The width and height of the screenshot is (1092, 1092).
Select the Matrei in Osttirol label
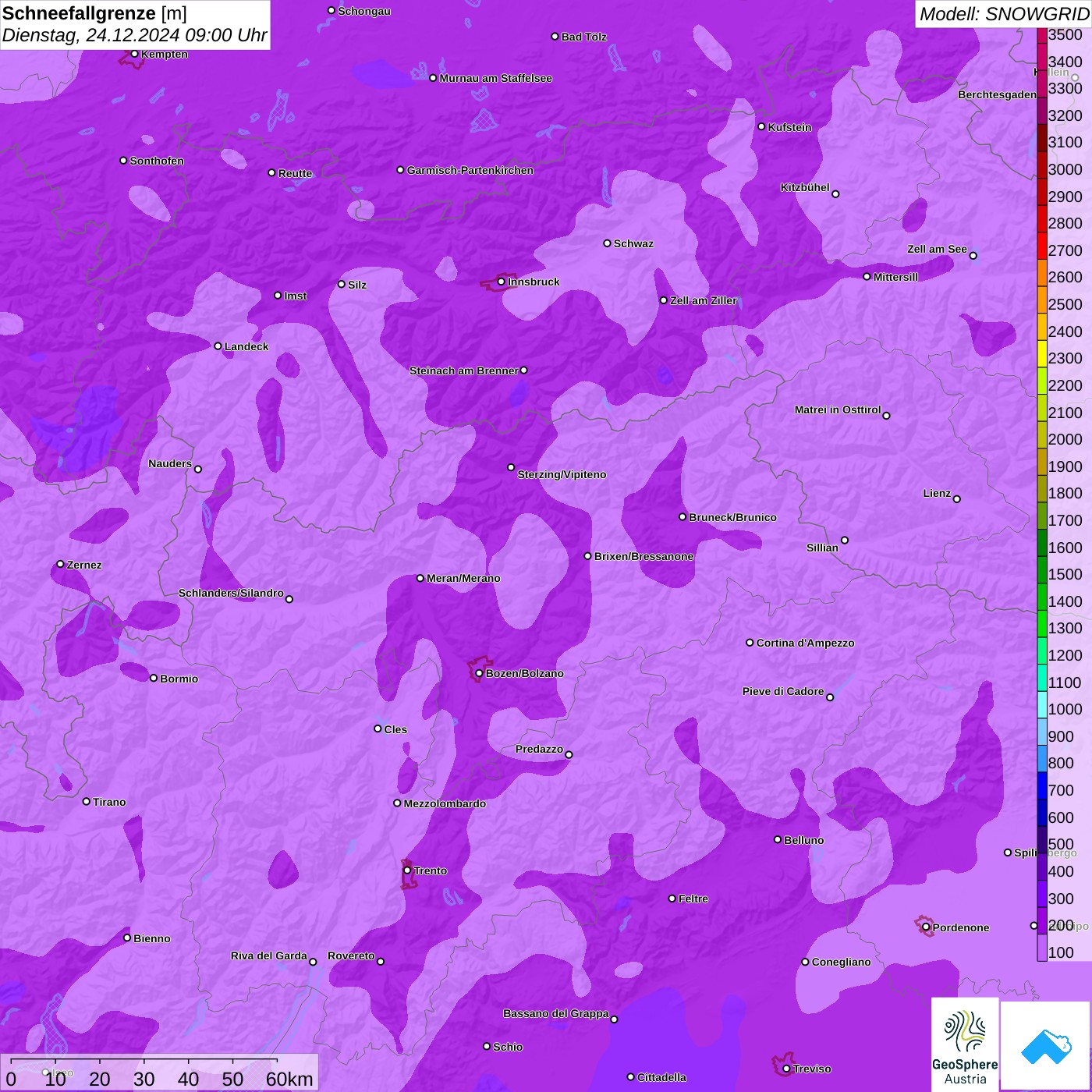point(838,409)
